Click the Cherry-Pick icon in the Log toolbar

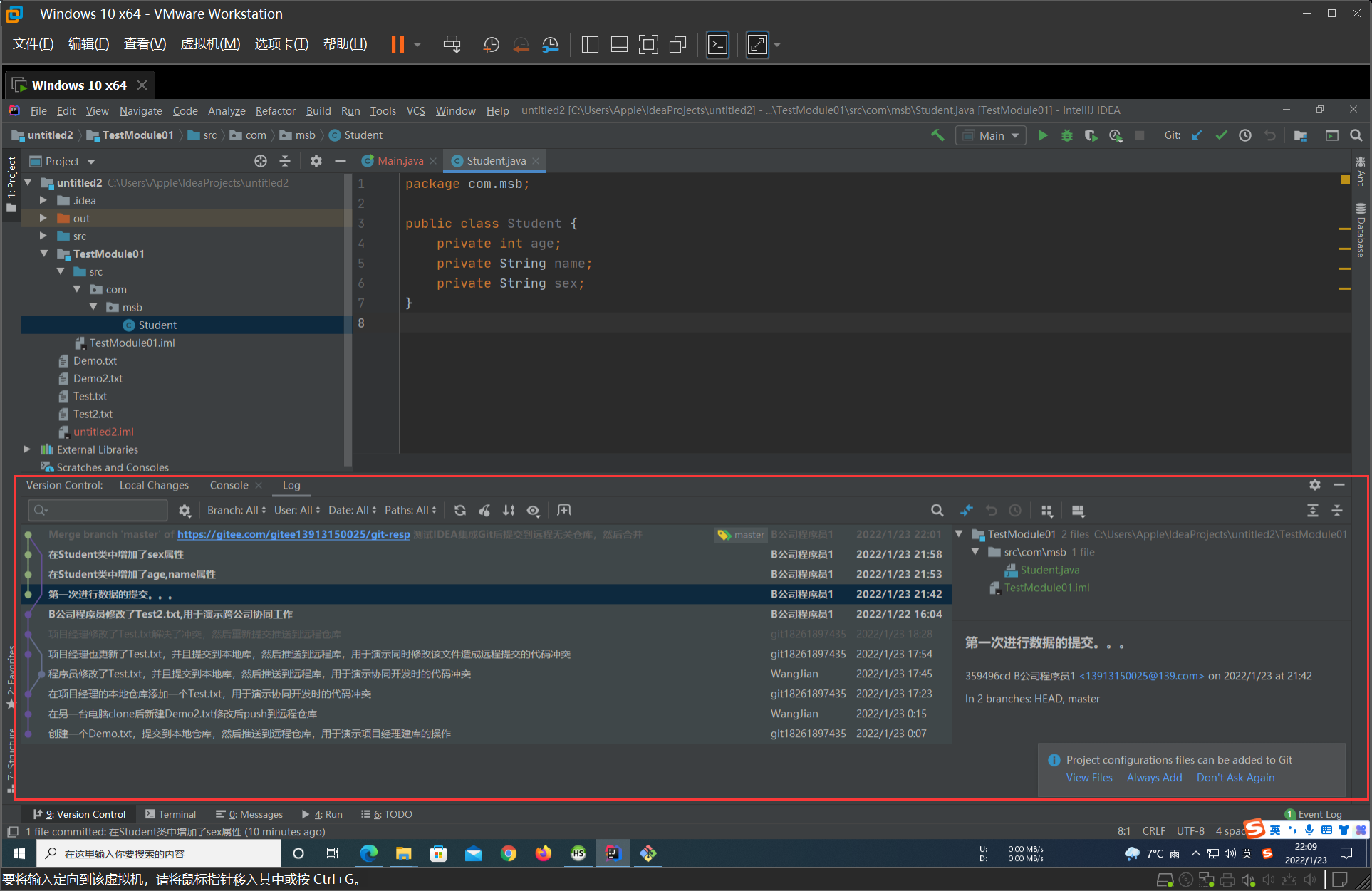(x=484, y=510)
